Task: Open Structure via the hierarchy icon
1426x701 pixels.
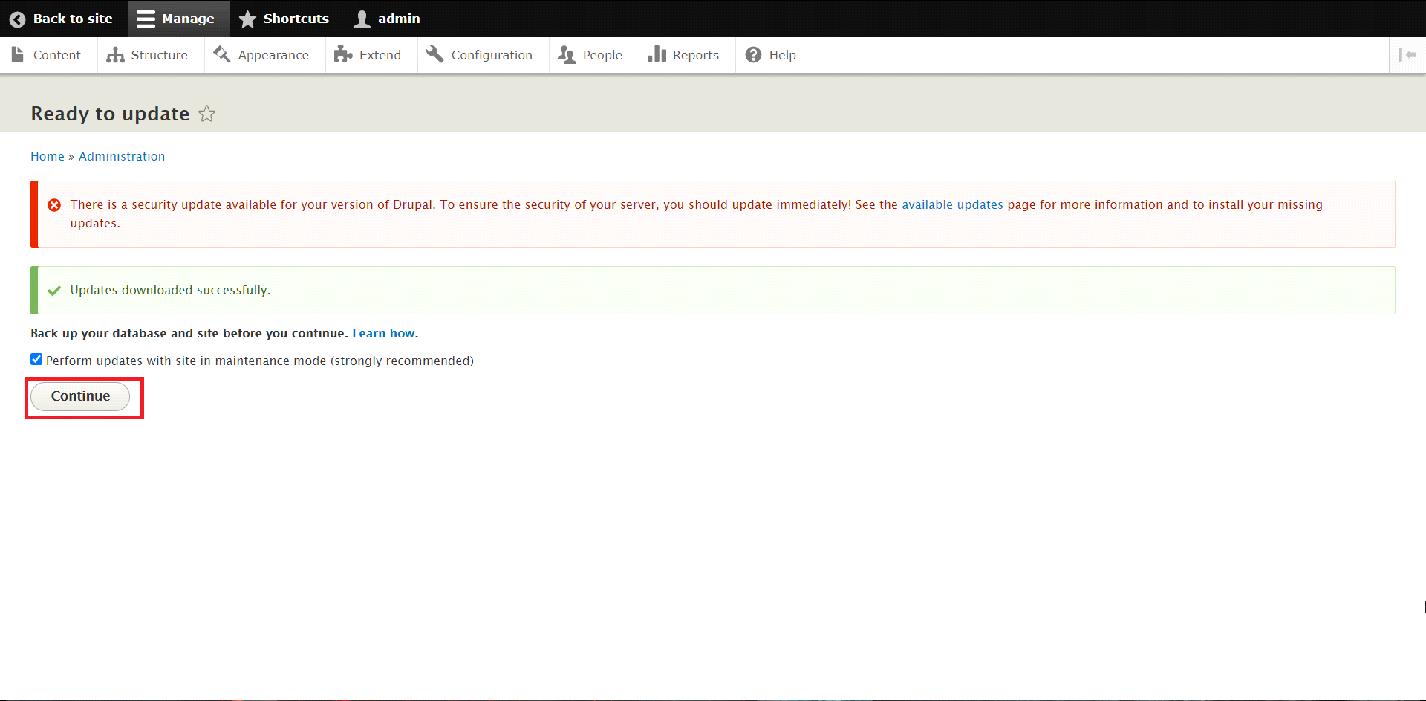Action: point(115,55)
